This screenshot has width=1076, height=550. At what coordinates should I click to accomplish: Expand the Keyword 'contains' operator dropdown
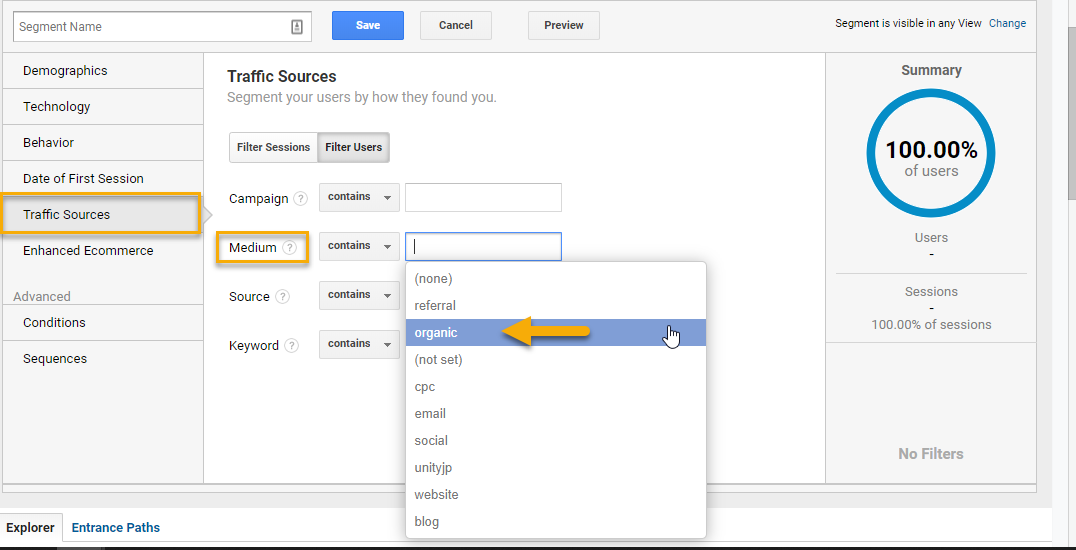[x=359, y=344]
